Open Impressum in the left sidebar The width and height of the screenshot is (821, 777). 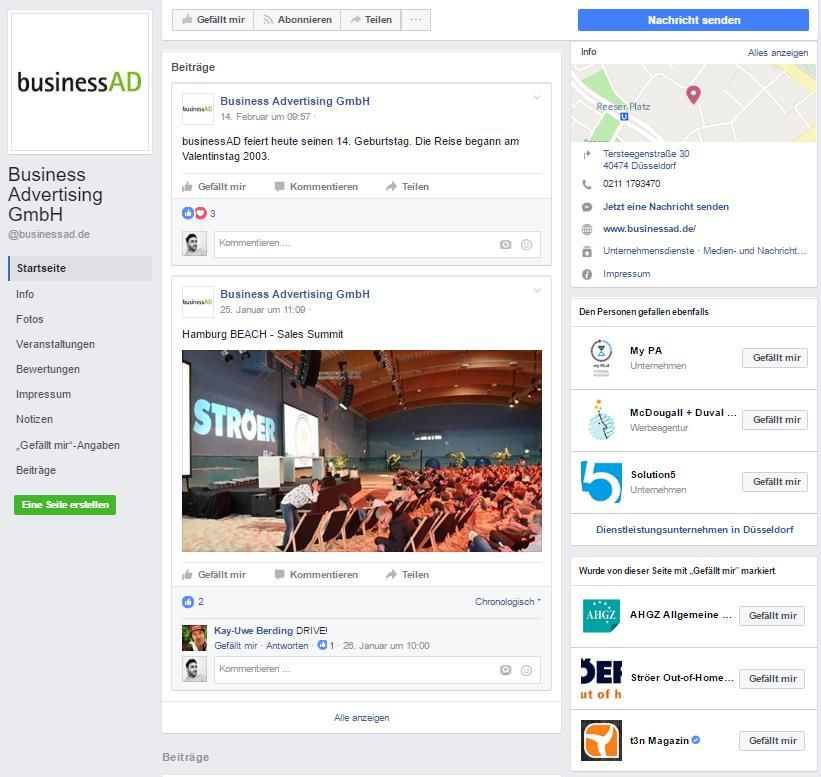click(43, 395)
